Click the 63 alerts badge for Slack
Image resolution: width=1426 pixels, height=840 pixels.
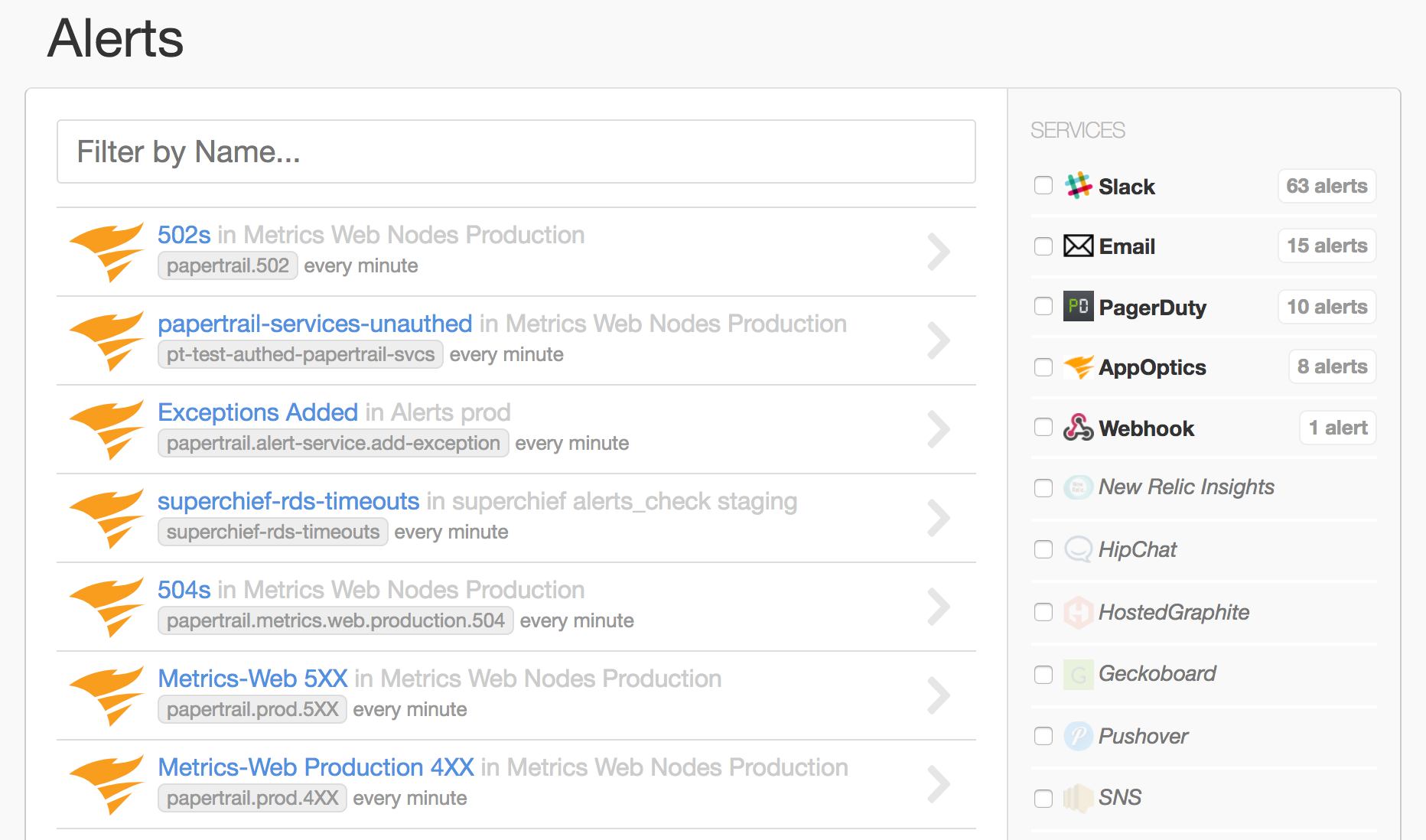pyautogui.click(x=1327, y=186)
